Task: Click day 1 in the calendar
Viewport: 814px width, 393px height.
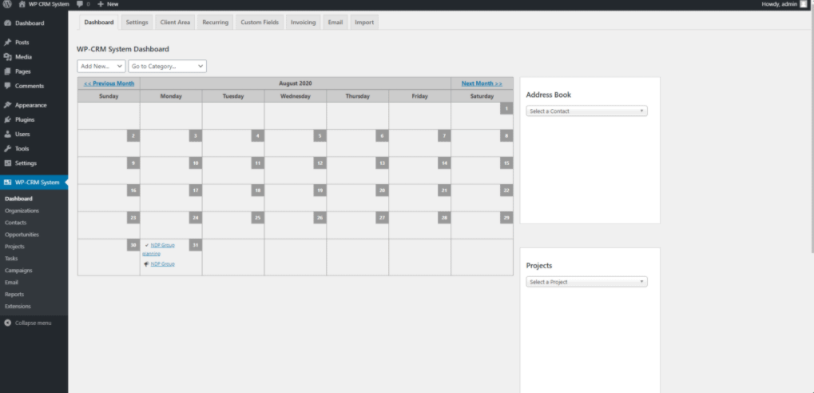Action: 507,109
